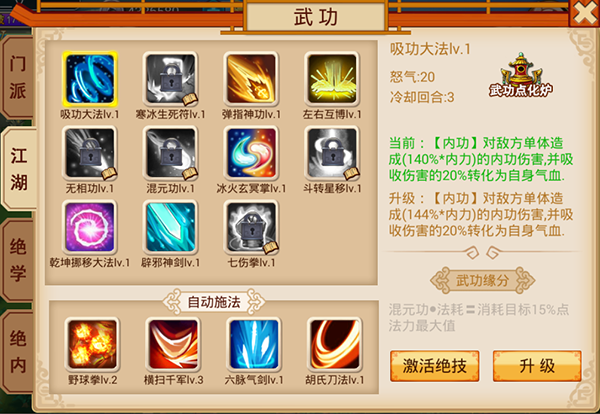Select the 辟邪神剑 skill icon
This screenshot has width=600, height=414.
coord(171,227)
